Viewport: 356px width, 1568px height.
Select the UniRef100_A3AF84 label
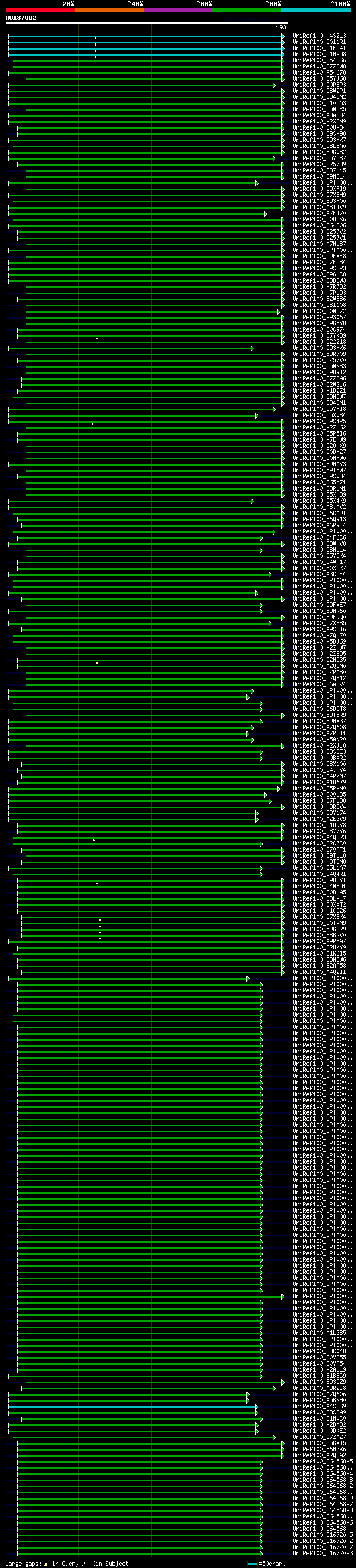click(x=319, y=115)
